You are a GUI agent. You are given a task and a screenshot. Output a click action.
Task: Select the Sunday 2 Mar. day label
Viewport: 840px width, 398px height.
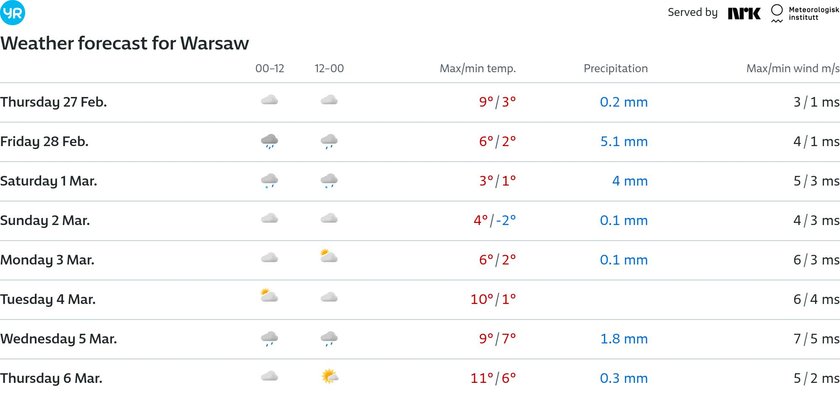coord(45,221)
